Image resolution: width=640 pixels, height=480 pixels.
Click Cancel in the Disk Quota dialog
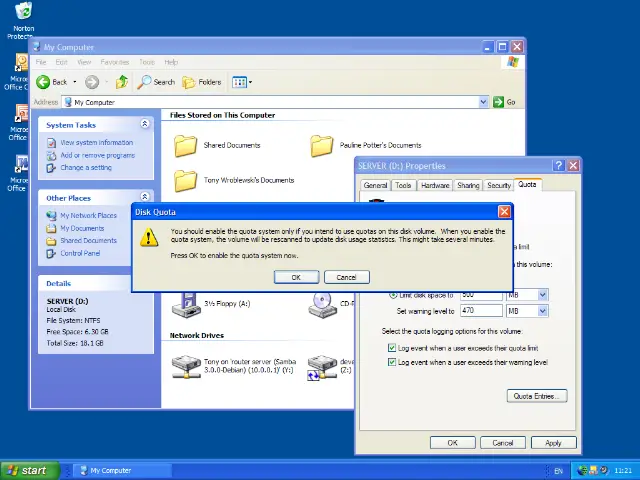click(x=347, y=277)
